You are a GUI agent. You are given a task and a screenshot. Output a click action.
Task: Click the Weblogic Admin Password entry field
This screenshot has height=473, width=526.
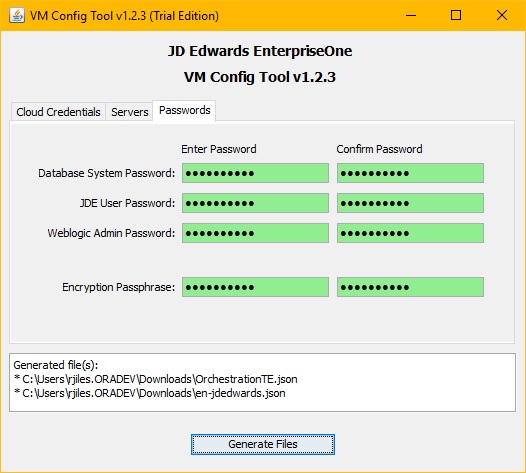tap(255, 233)
